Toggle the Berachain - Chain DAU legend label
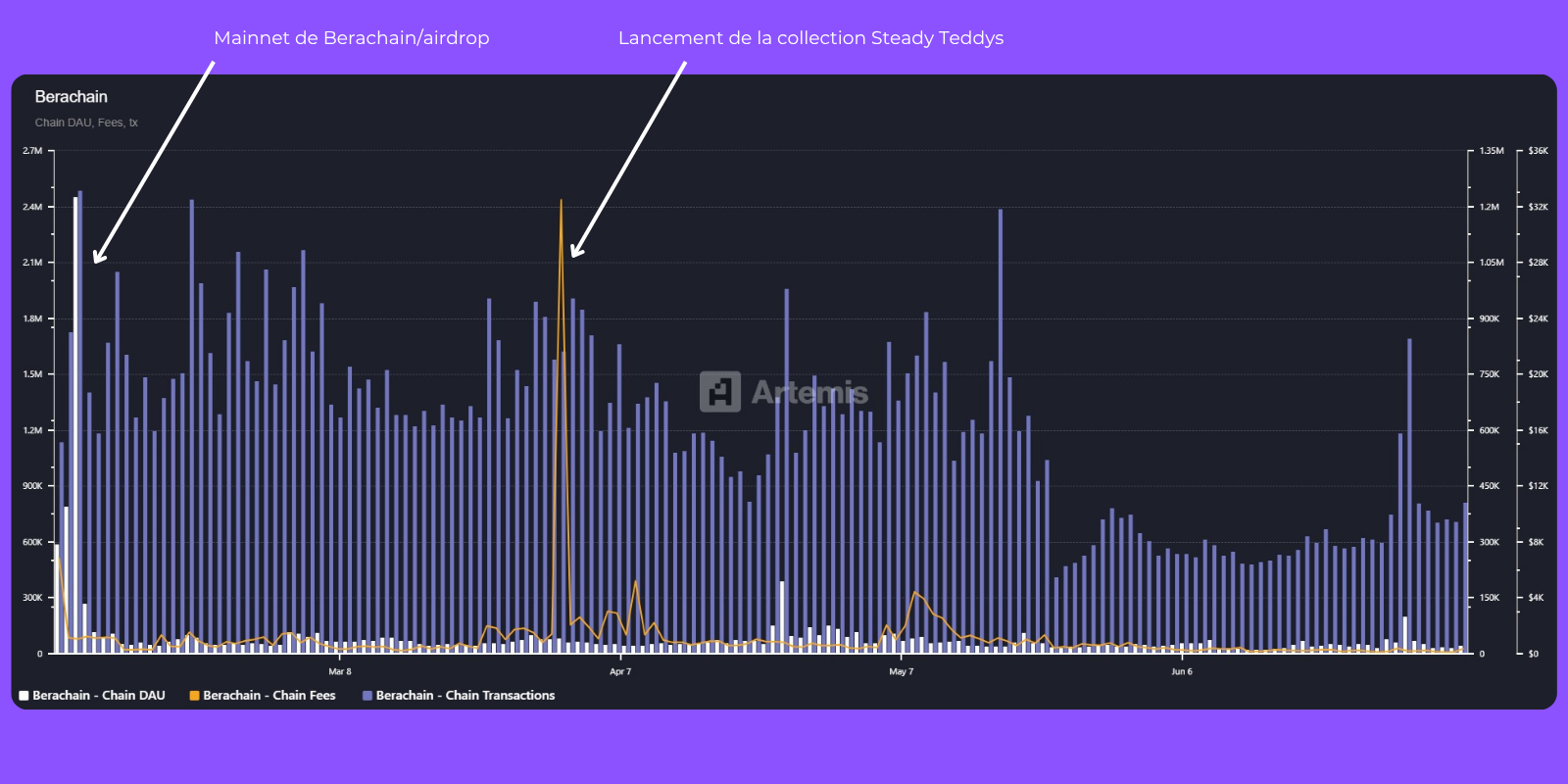Viewport: 1568px width, 784px height. coord(99,696)
